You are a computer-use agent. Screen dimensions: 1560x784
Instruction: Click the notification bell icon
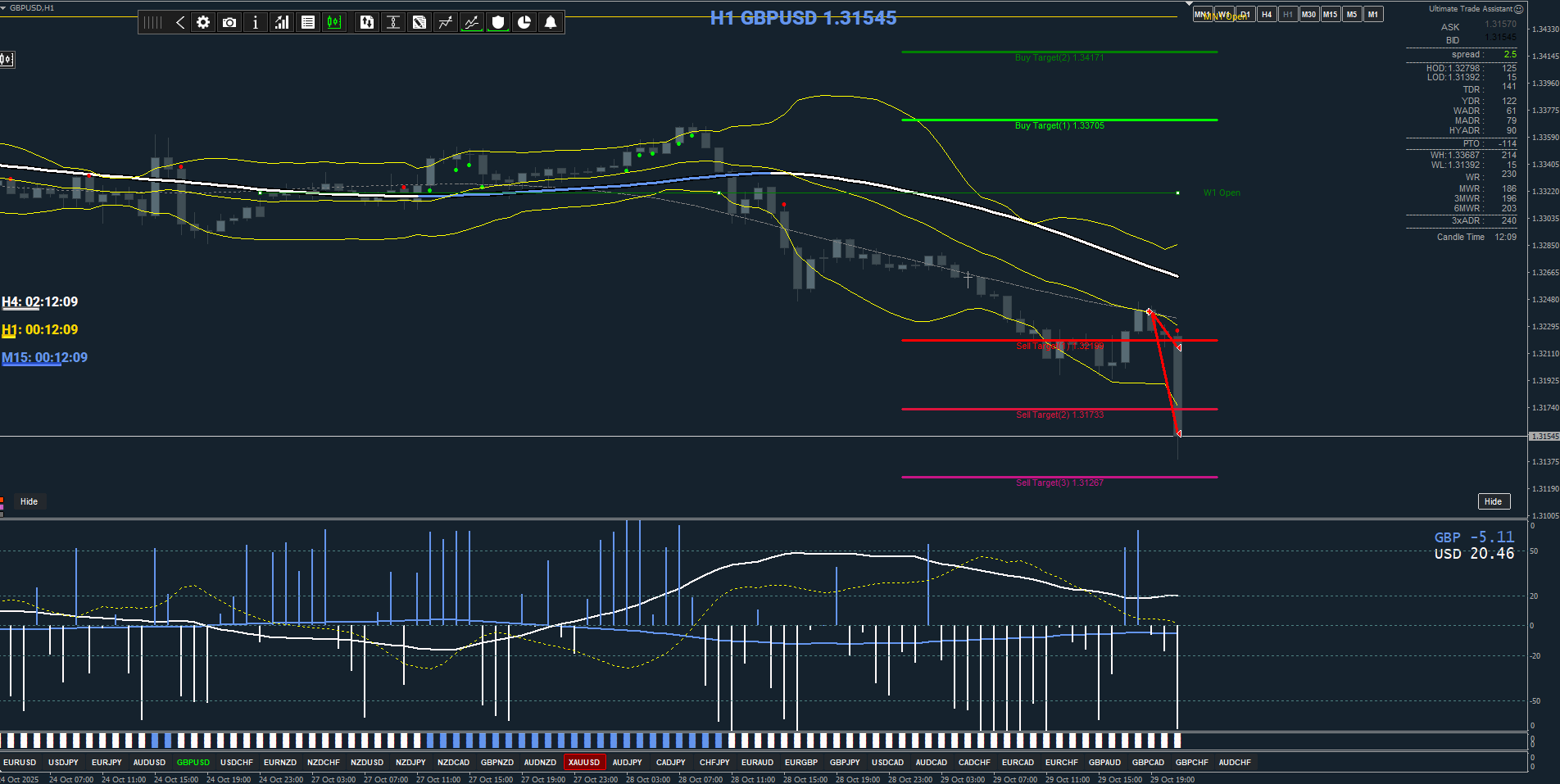click(551, 22)
